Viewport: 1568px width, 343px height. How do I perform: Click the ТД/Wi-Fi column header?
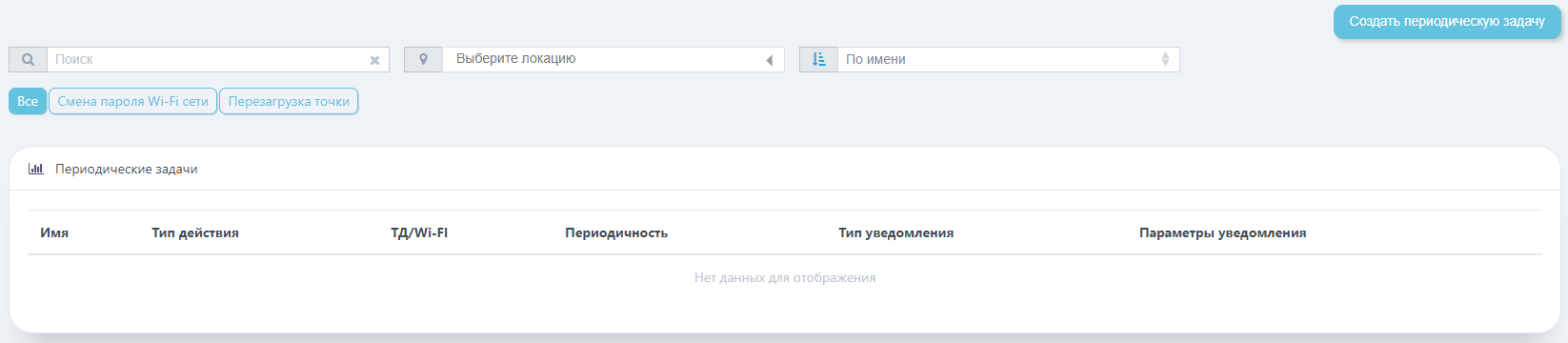pos(419,232)
